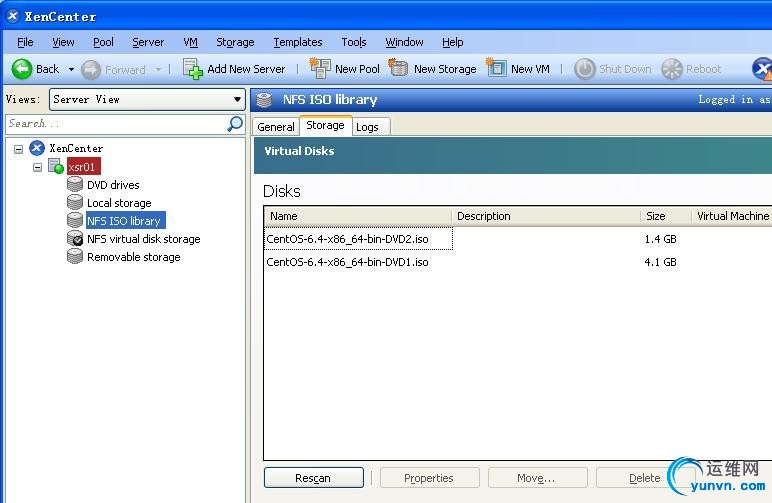Switch to the General tab
Viewport: 772px width, 503px height.
point(276,127)
